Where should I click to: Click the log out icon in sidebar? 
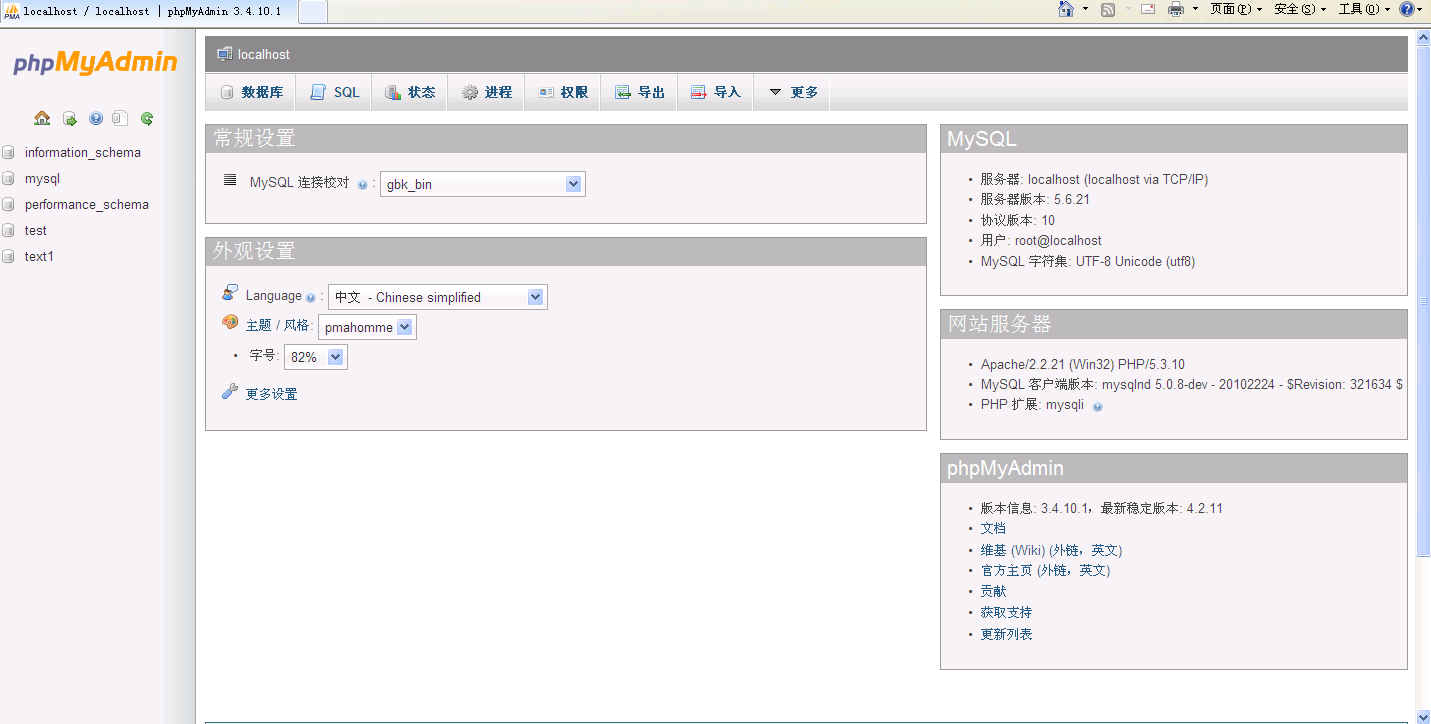click(x=70, y=118)
